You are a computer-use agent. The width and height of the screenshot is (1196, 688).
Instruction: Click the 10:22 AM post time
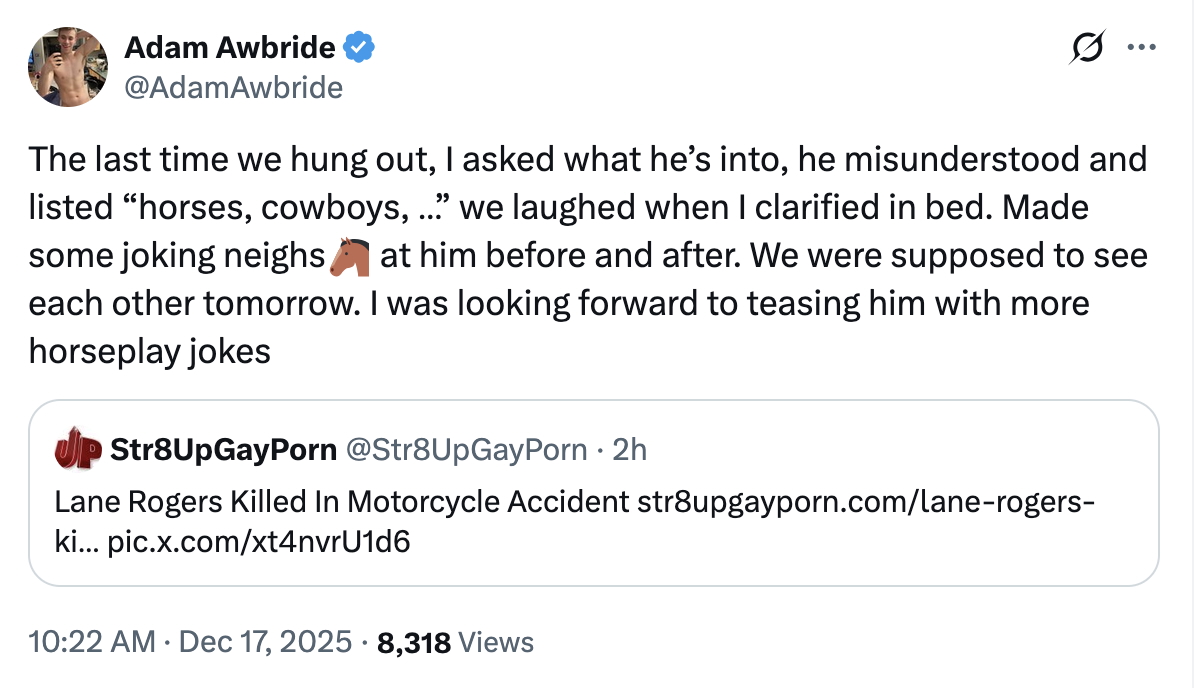(x=91, y=641)
